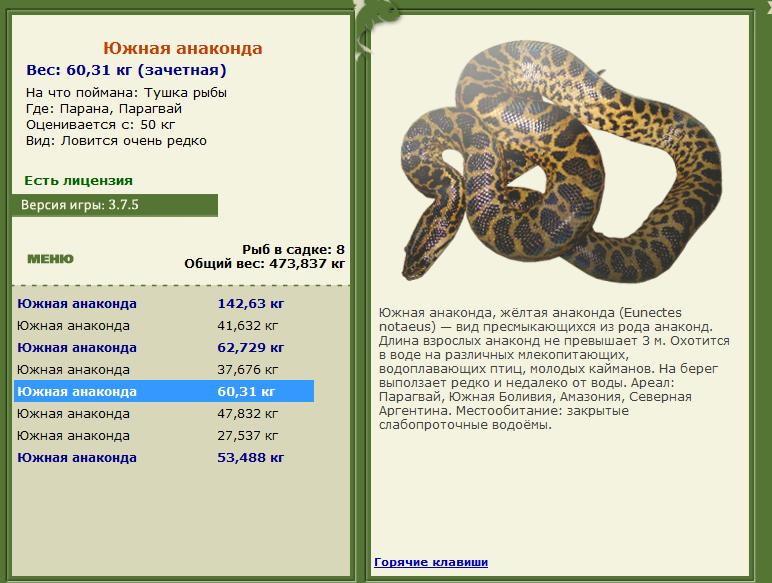Click the highlighted 60,31 кг anaconda row

164,391
